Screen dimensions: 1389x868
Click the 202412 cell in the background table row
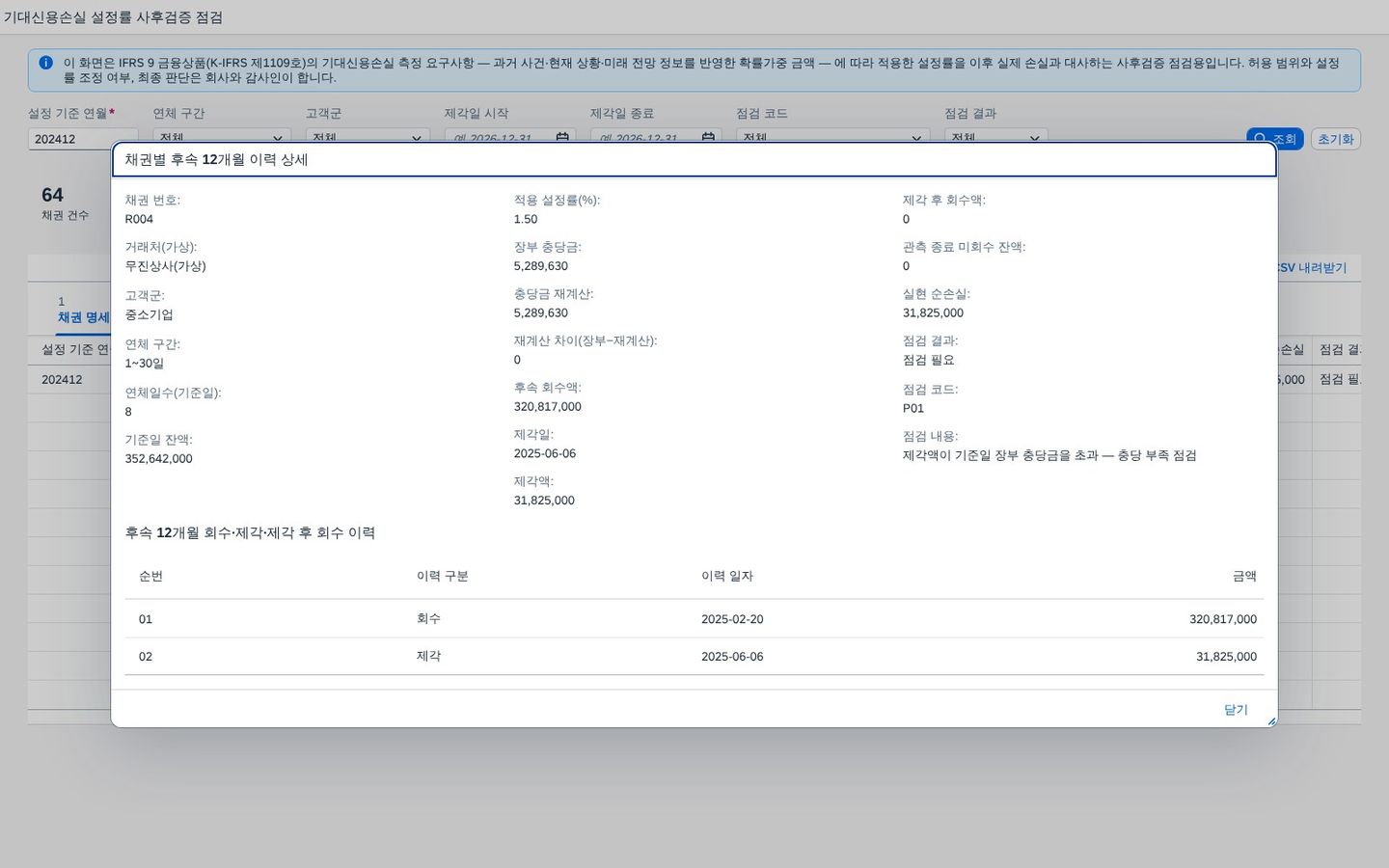point(62,380)
